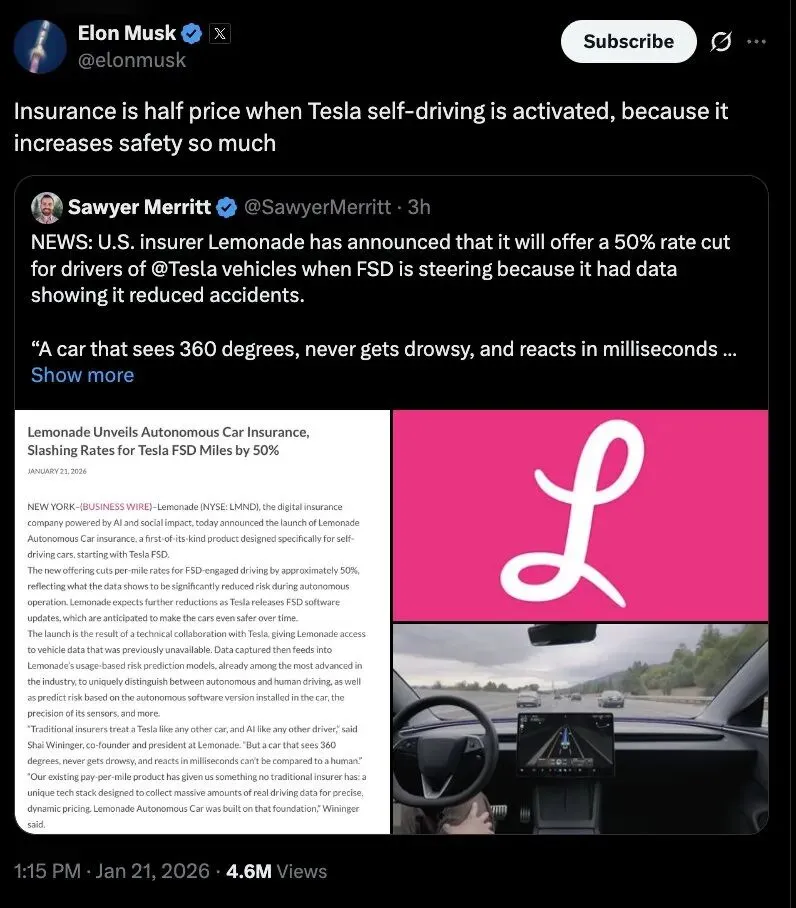
Task: Subscribe to Elon Musk
Action: coord(628,42)
